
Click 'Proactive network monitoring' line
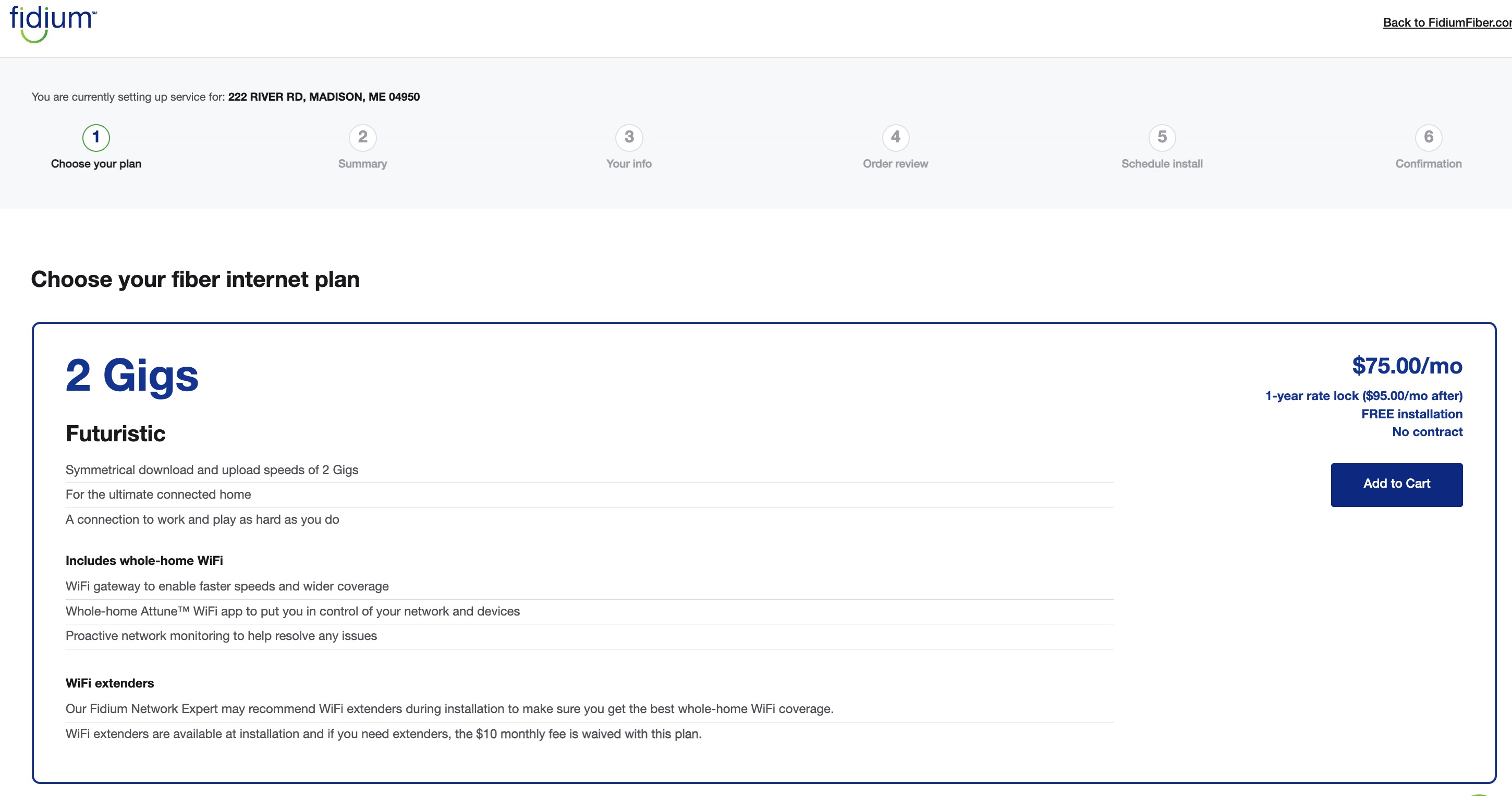point(221,636)
